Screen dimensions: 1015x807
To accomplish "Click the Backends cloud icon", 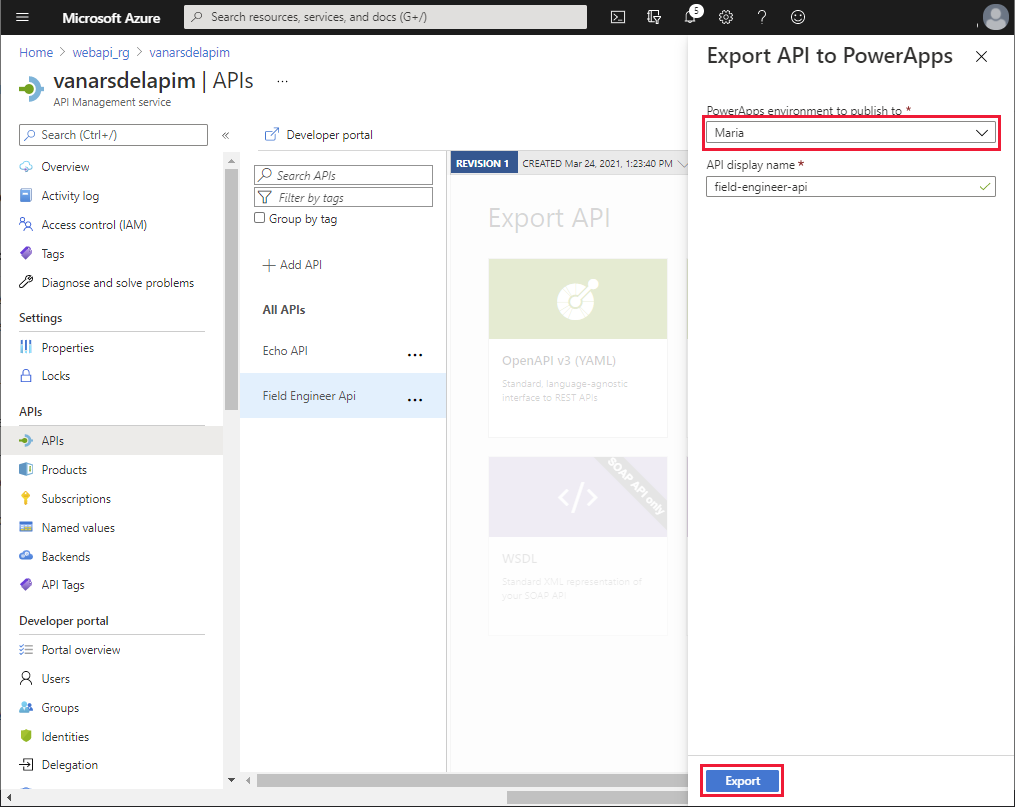I will click(x=26, y=556).
